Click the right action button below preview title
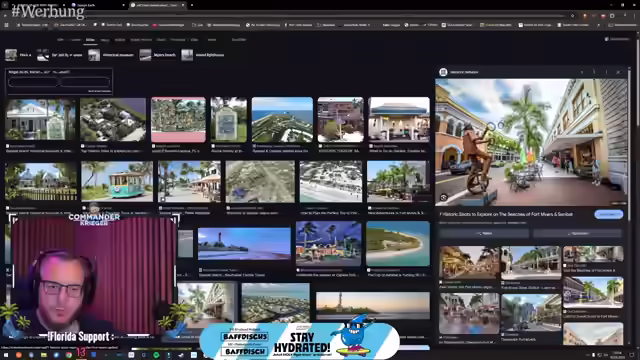Screen dimensions: 640x360 point(578,233)
